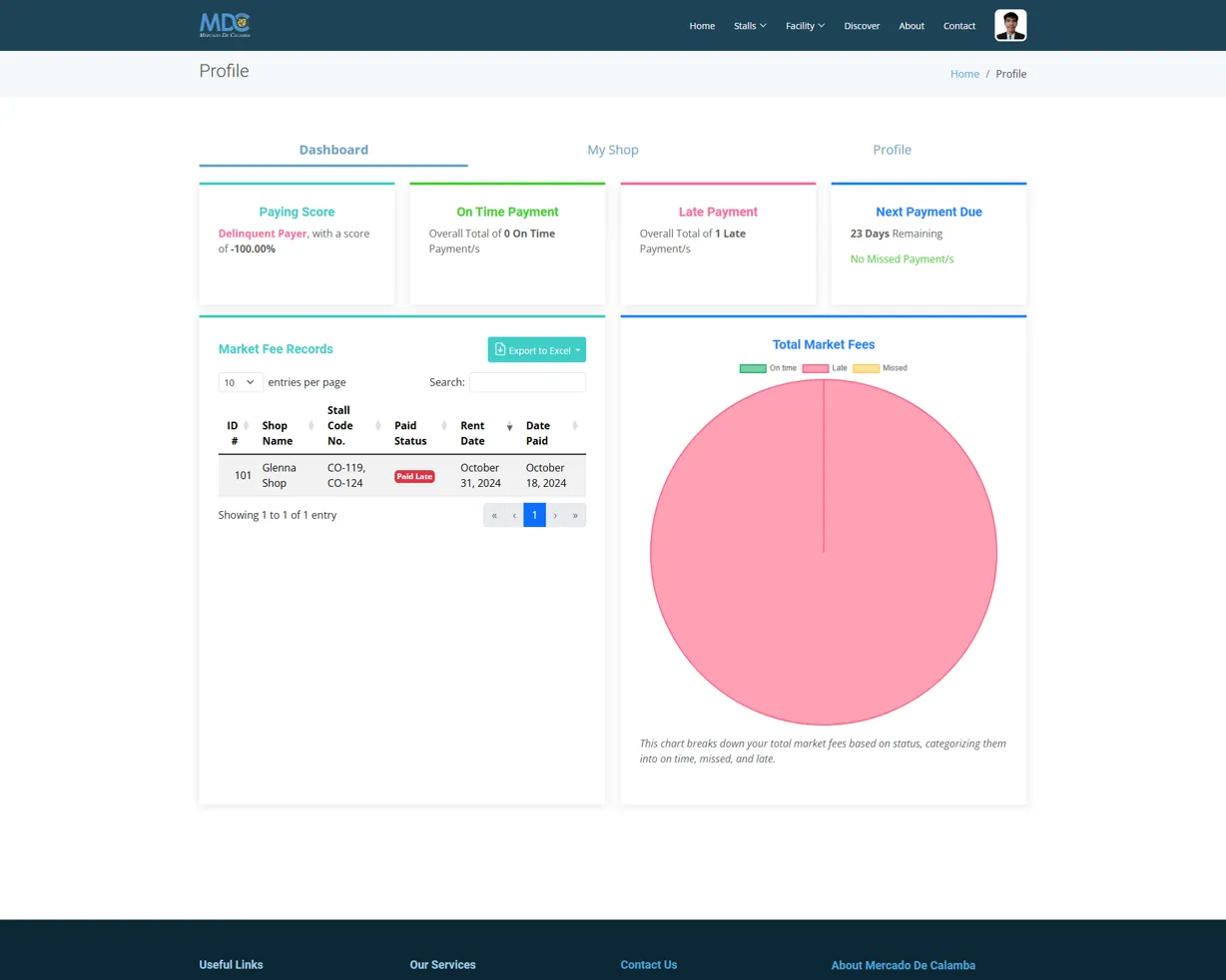1226x980 pixels.
Task: Sort table by ID # column arrows
Action: tap(247, 426)
